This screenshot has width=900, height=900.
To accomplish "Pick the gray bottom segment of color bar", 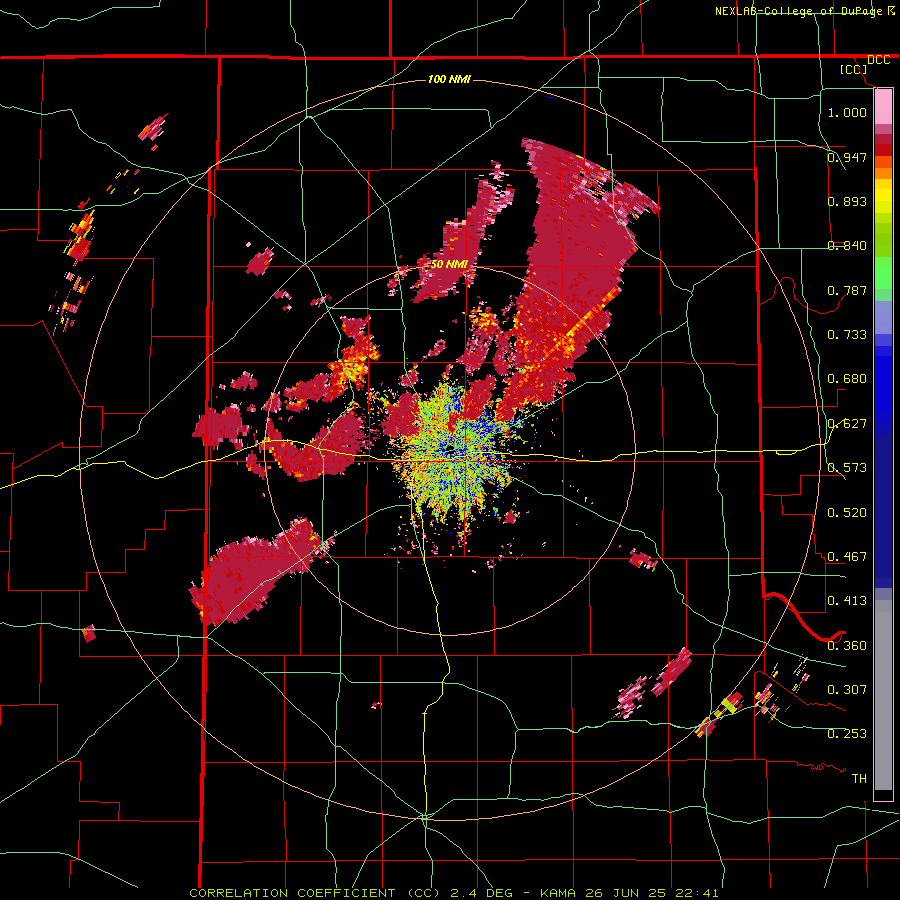I will click(x=883, y=695).
